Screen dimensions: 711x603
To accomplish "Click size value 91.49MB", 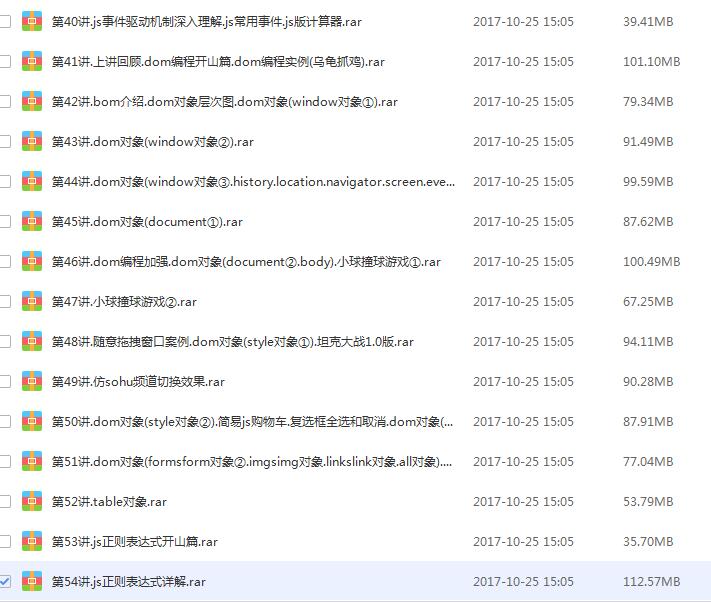I will 648,141.
